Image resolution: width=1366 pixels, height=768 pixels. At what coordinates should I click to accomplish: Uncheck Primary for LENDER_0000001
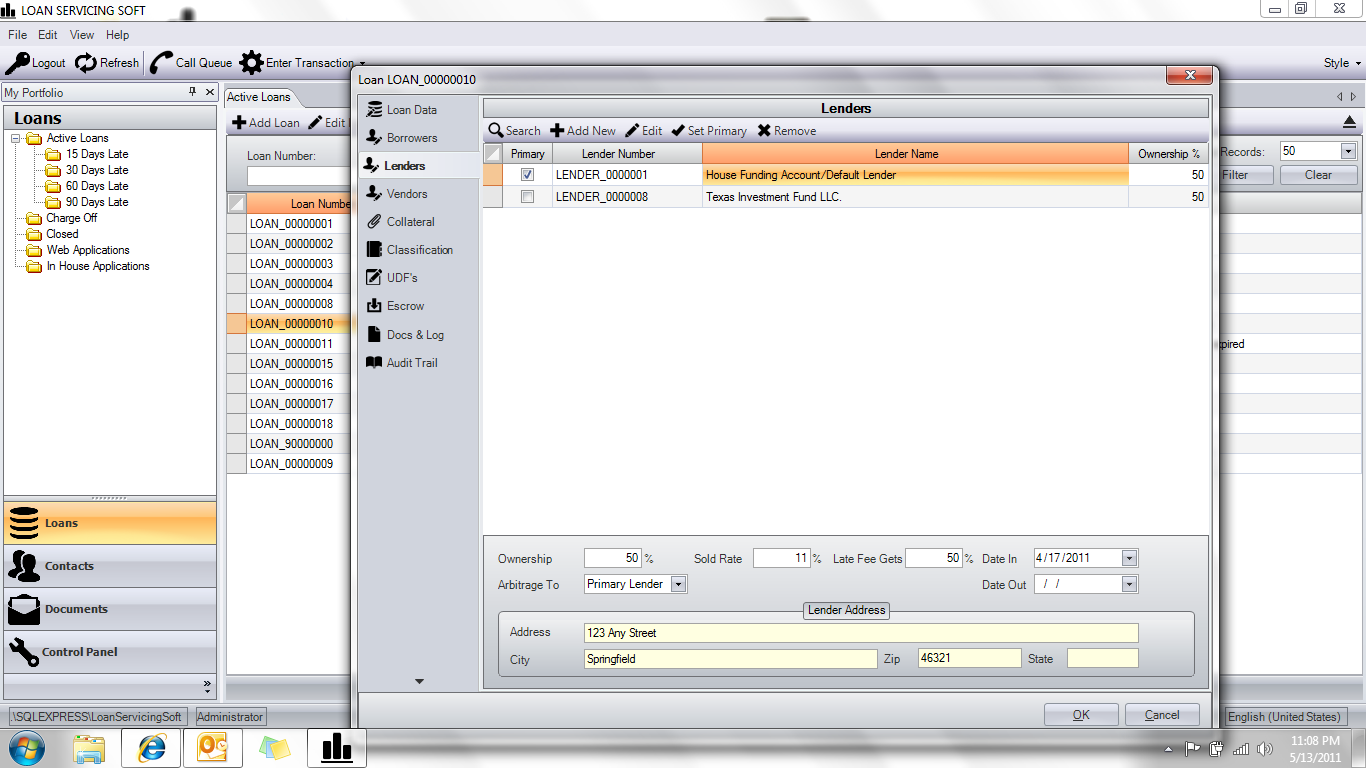528,175
